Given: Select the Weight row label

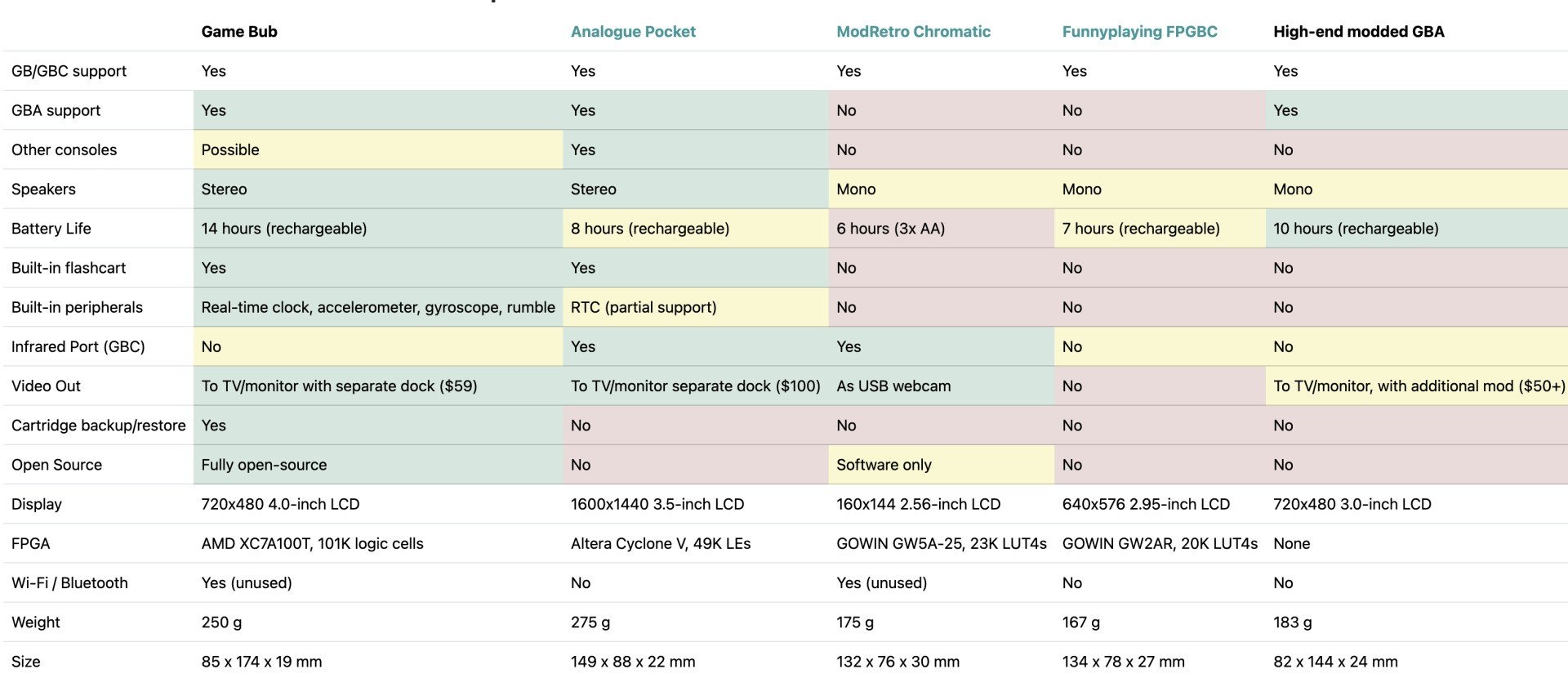Looking at the screenshot, I should [36, 622].
